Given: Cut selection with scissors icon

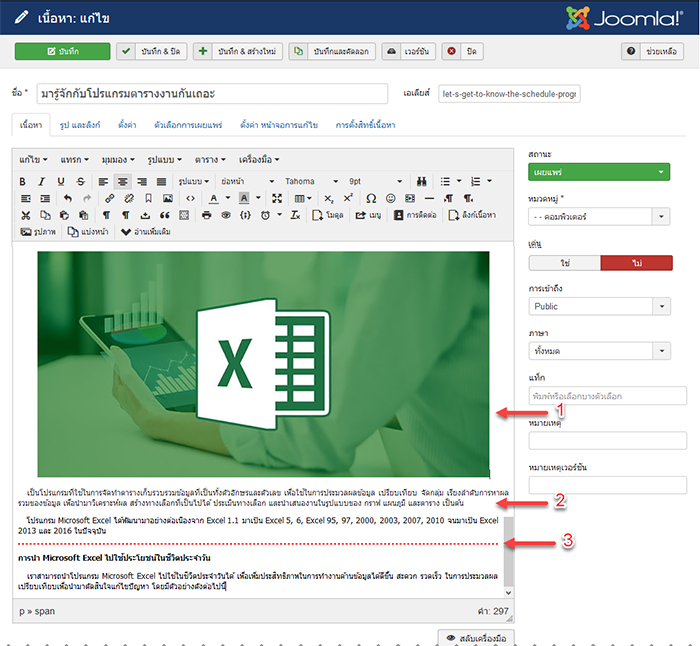Looking at the screenshot, I should [26, 215].
